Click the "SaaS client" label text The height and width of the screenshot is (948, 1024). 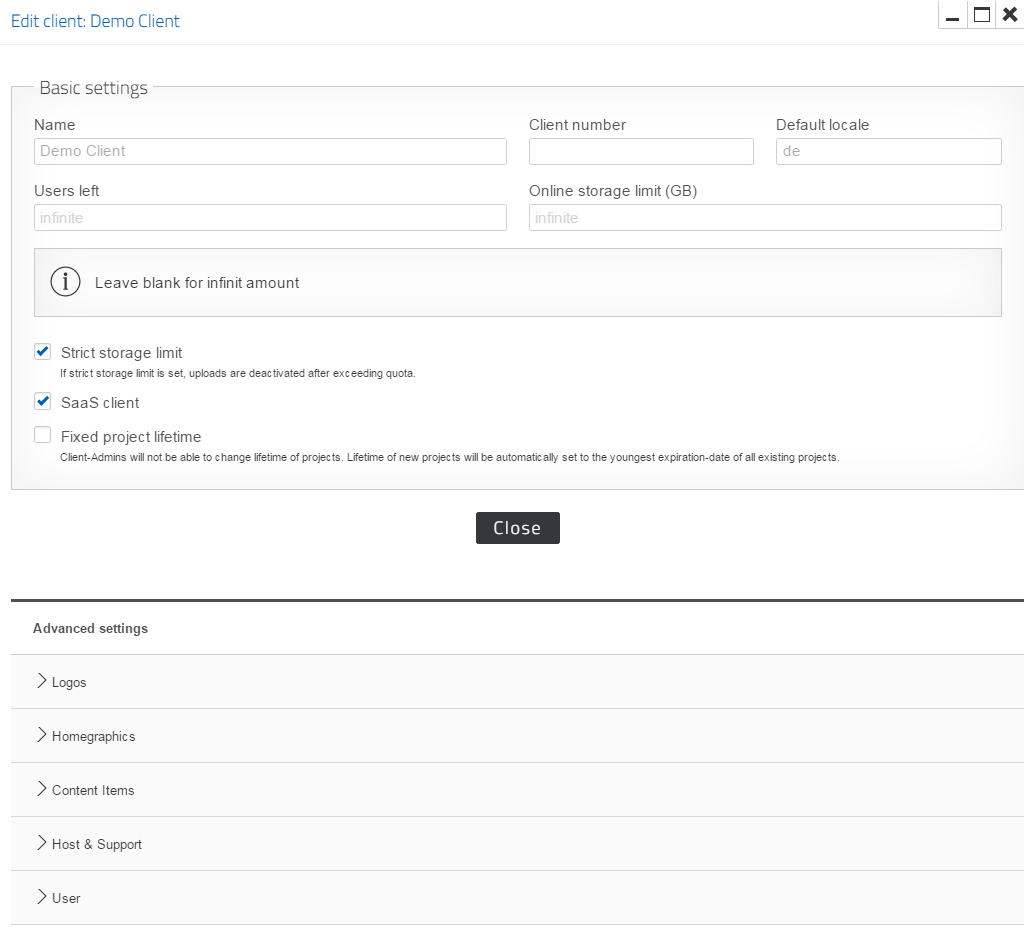[100, 403]
